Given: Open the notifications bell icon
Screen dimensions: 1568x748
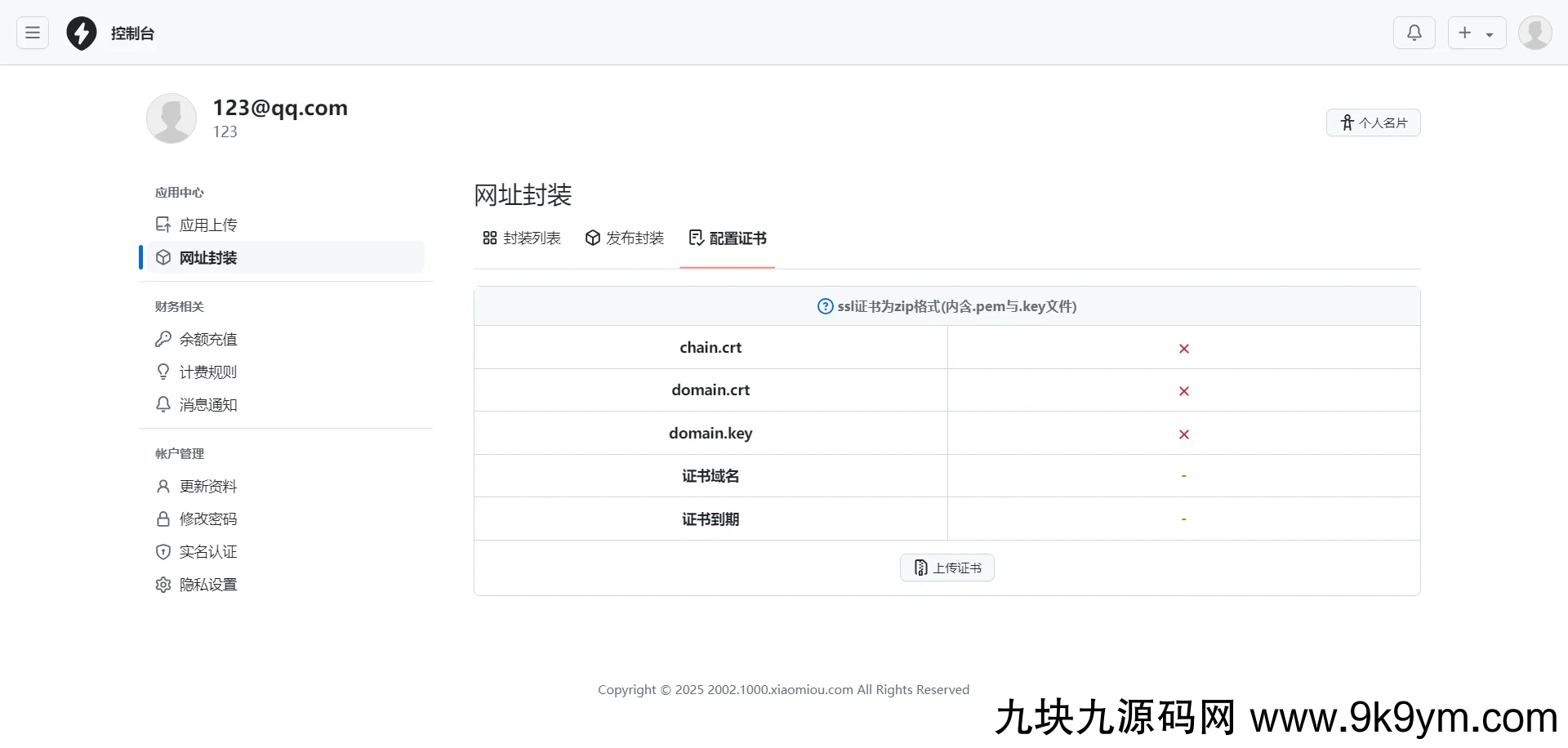Looking at the screenshot, I should pos(1414,33).
